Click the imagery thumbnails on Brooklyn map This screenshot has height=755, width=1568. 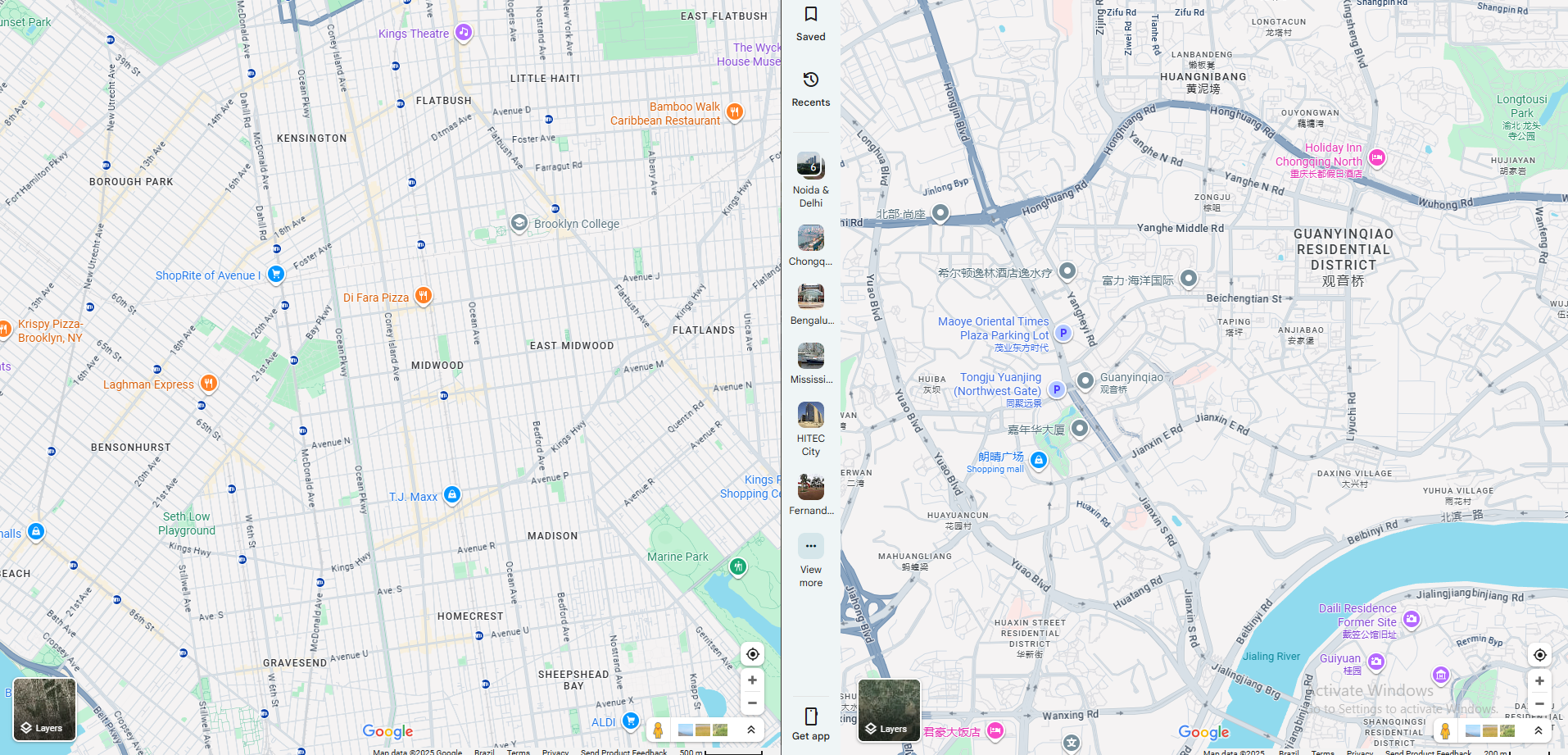(703, 730)
